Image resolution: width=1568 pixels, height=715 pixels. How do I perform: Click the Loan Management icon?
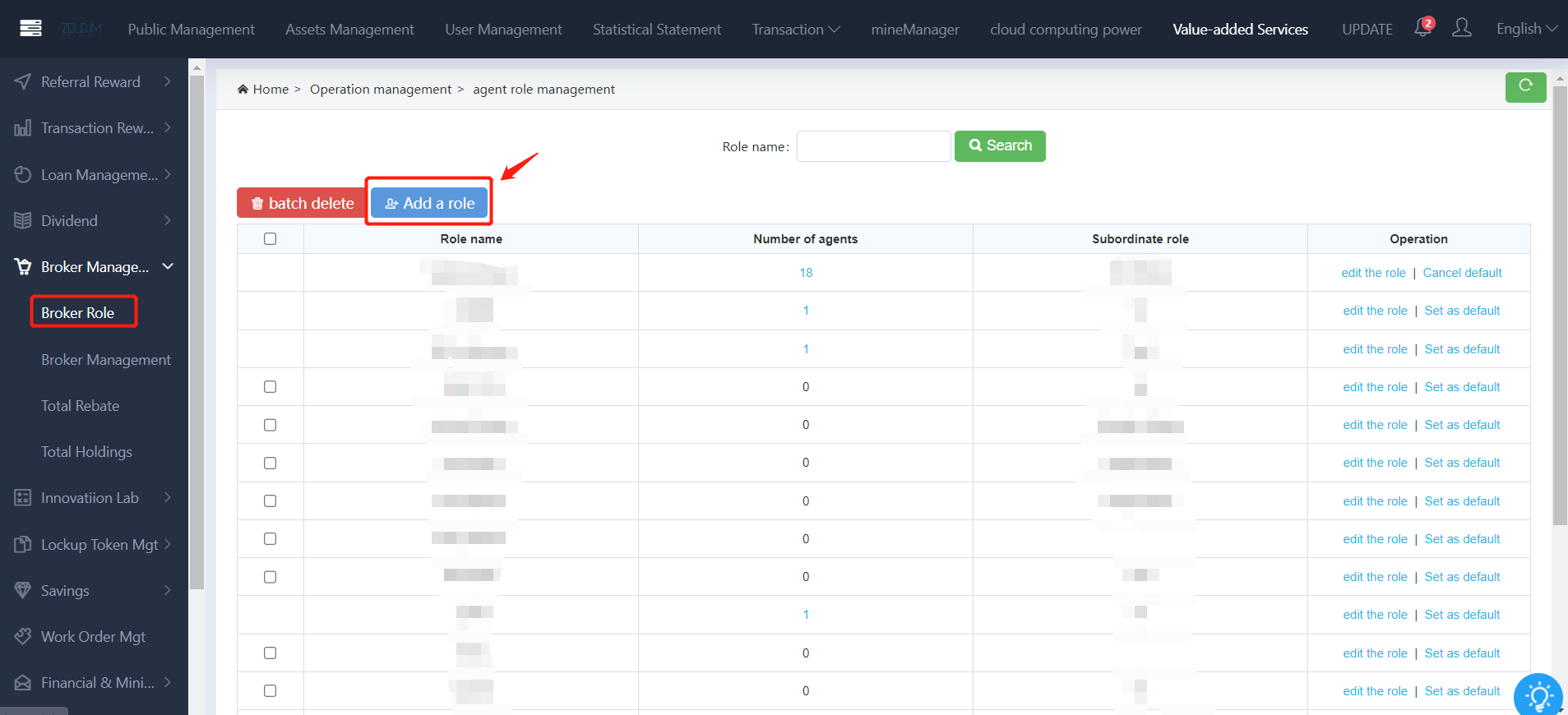click(23, 174)
